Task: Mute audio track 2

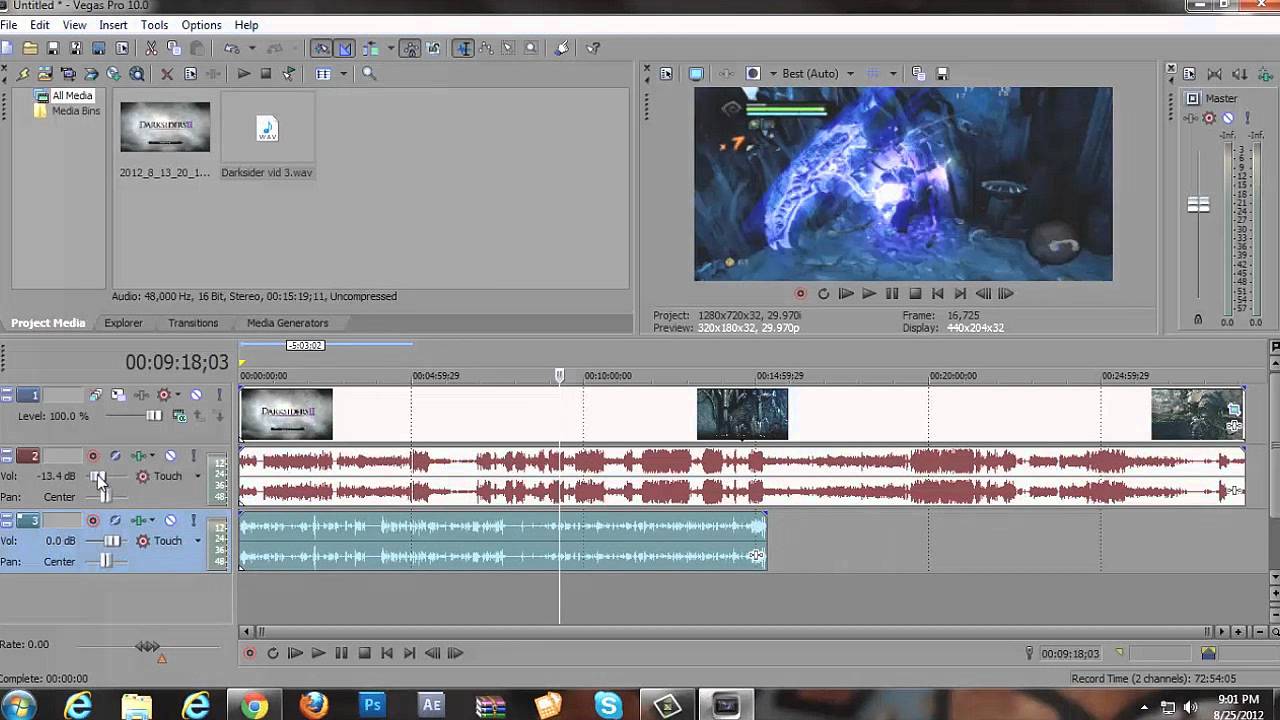Action: click(x=170, y=456)
